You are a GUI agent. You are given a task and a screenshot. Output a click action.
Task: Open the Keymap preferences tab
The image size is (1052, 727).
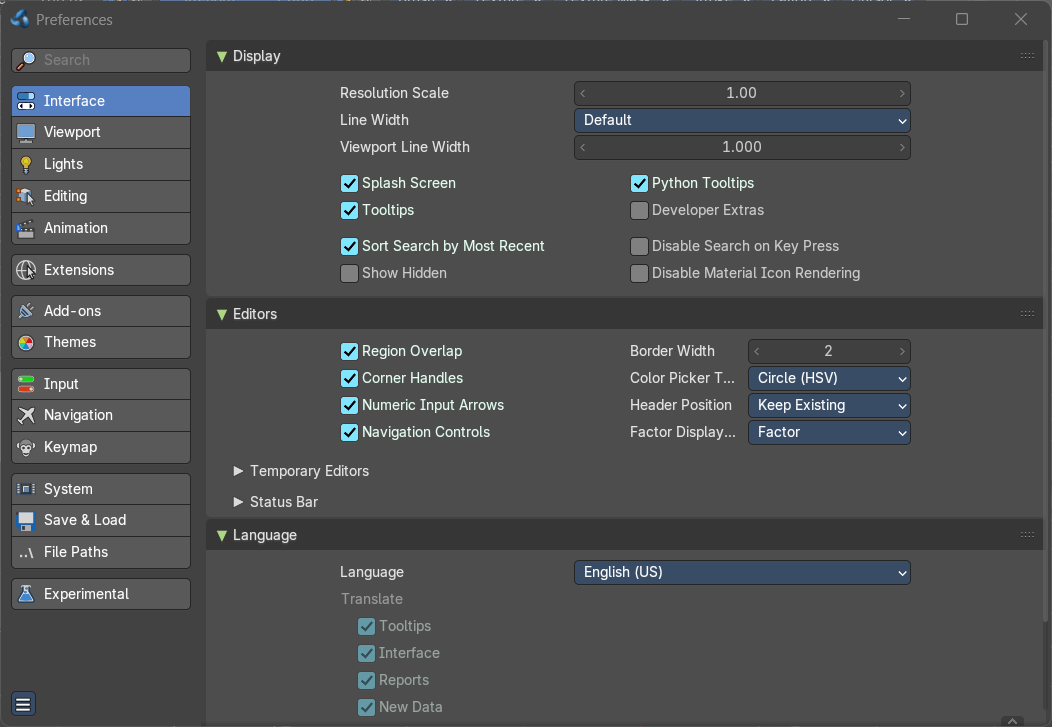101,447
